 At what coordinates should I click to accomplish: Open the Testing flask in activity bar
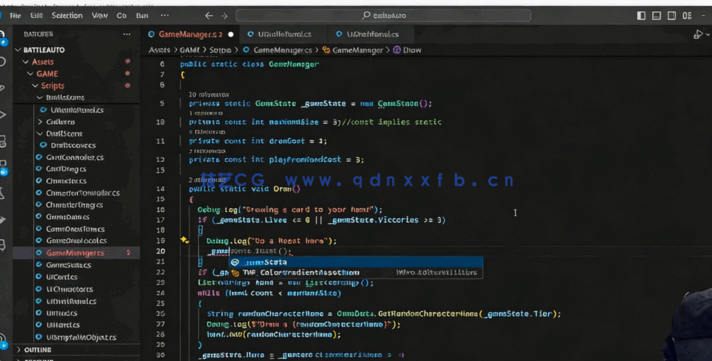point(3,194)
